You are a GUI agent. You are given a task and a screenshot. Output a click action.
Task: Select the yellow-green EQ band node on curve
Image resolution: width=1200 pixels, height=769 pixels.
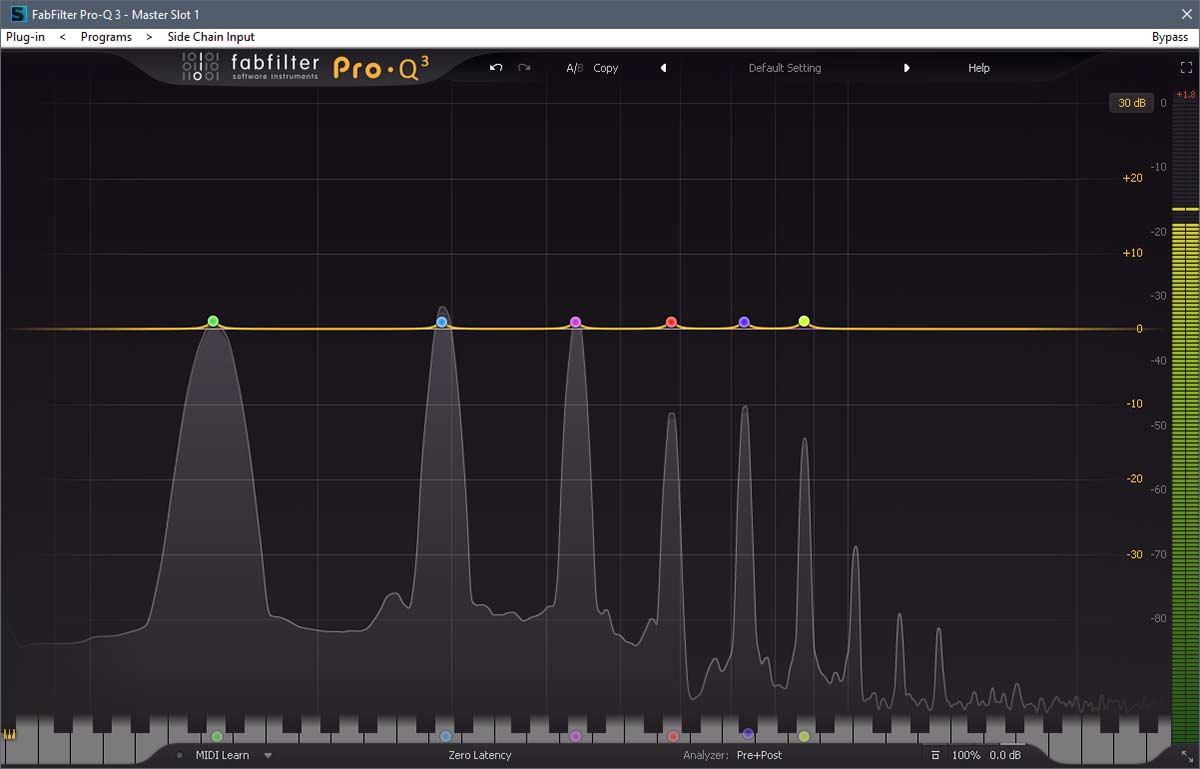(804, 321)
